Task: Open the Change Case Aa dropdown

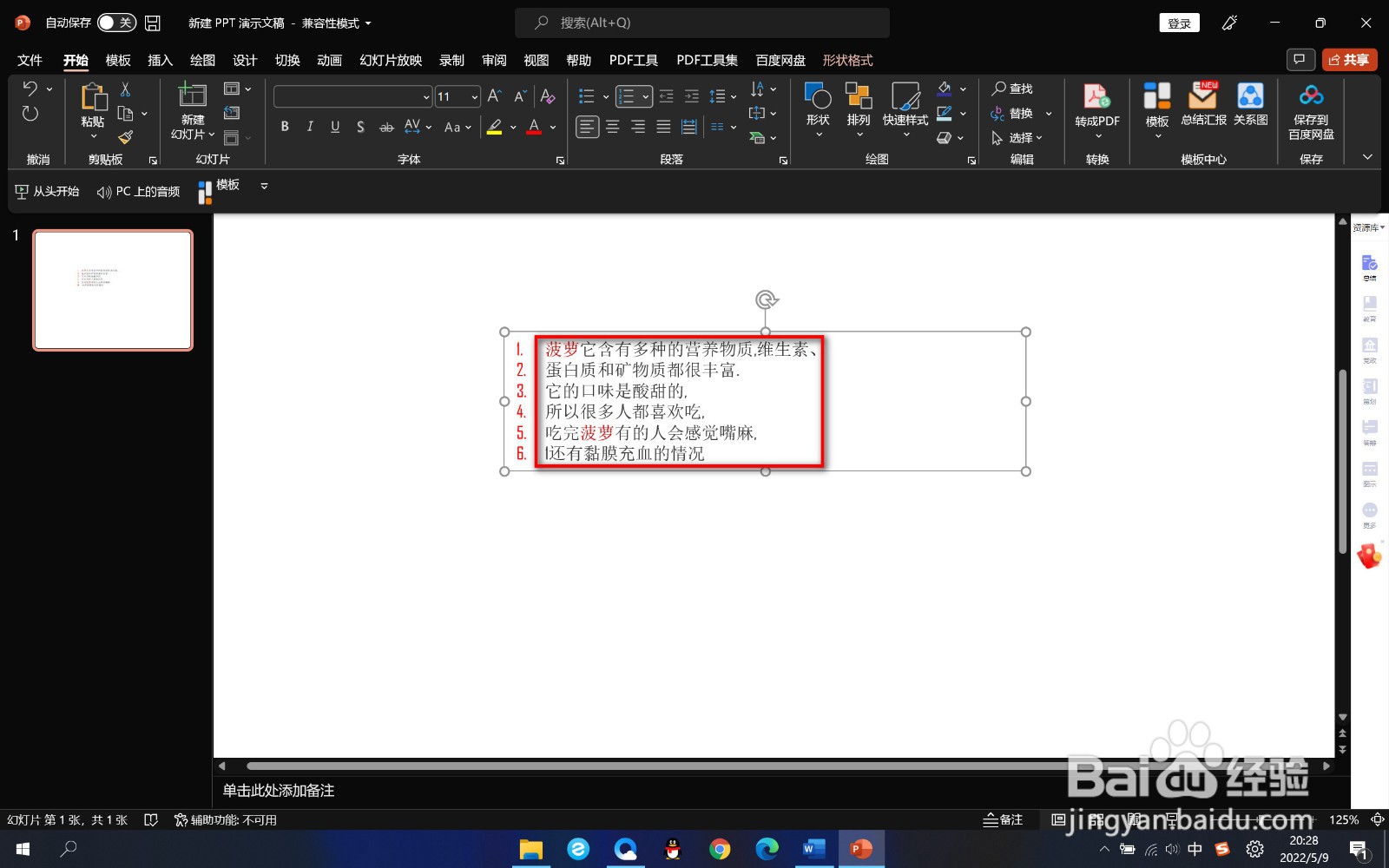Action: pos(458,127)
